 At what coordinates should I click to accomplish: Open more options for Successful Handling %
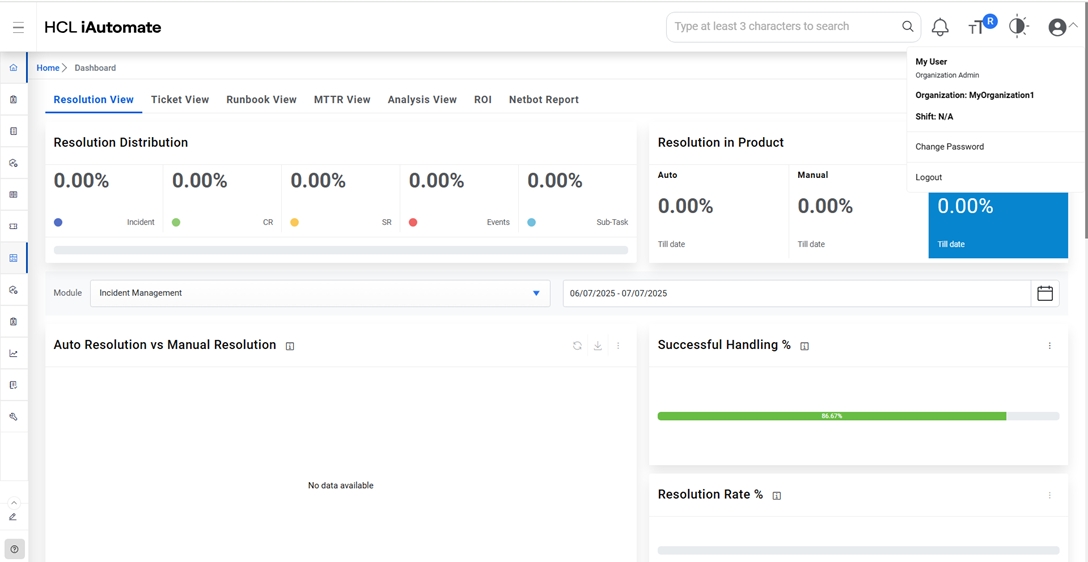coord(1050,346)
